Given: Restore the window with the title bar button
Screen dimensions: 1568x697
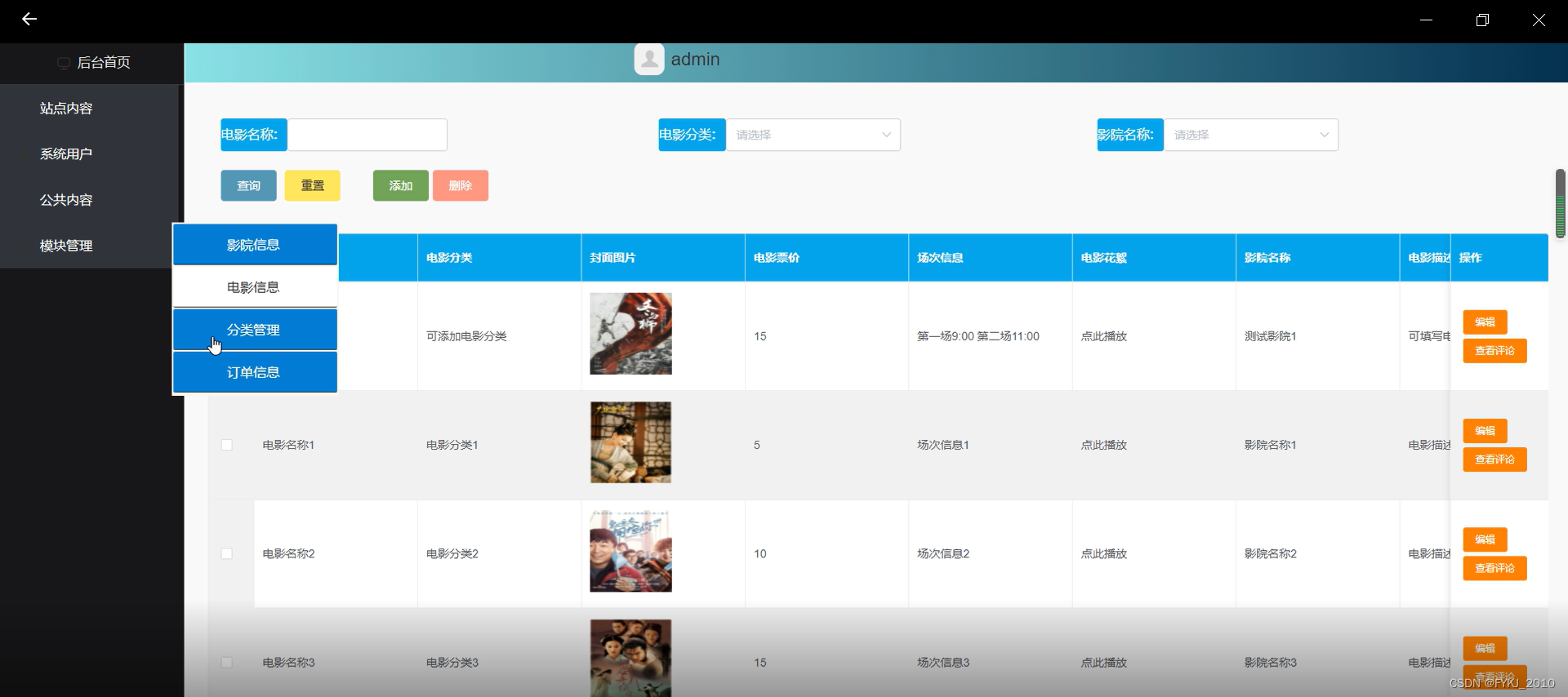Looking at the screenshot, I should click(x=1482, y=20).
